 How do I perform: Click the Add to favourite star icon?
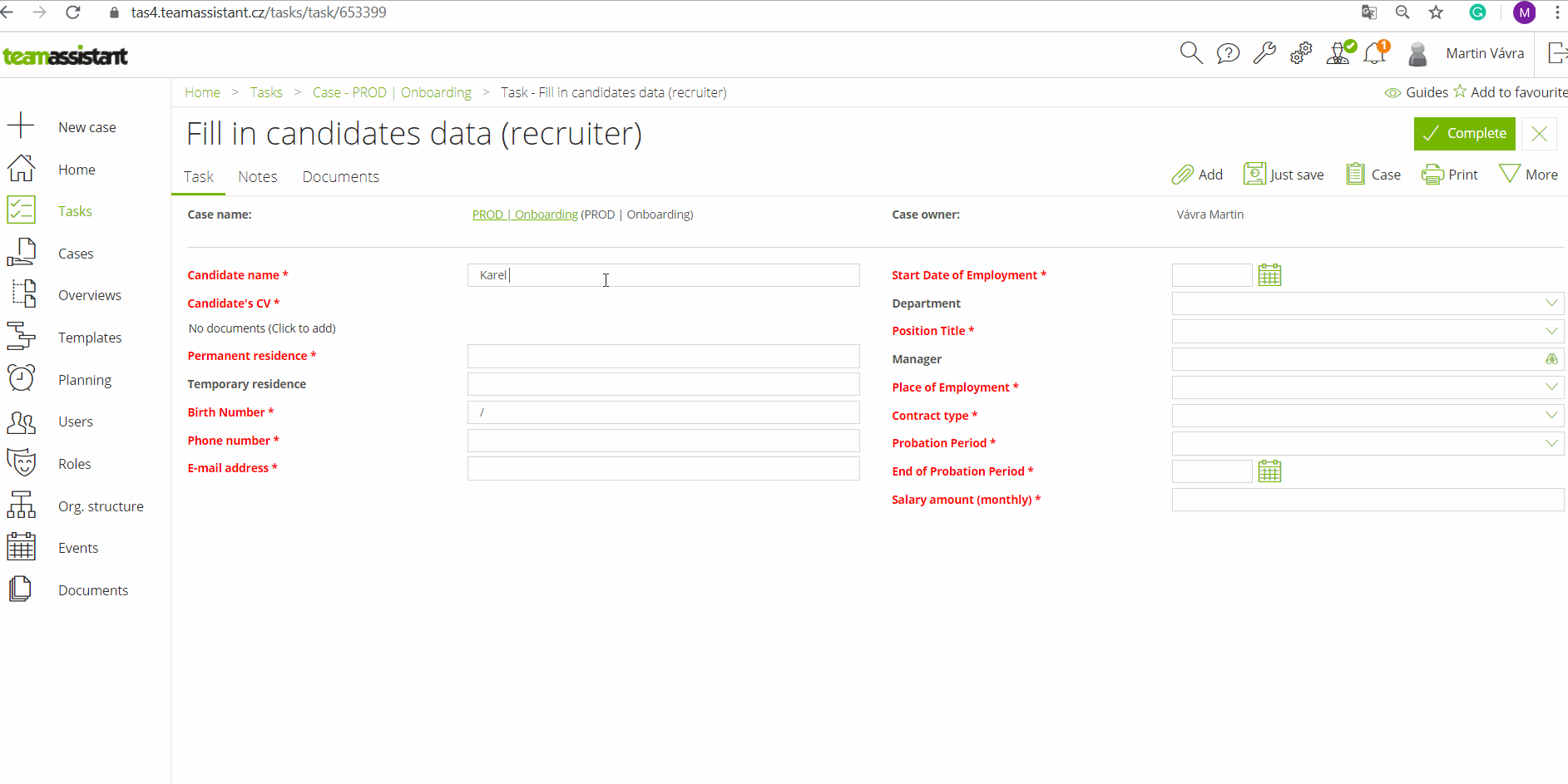(x=1460, y=91)
